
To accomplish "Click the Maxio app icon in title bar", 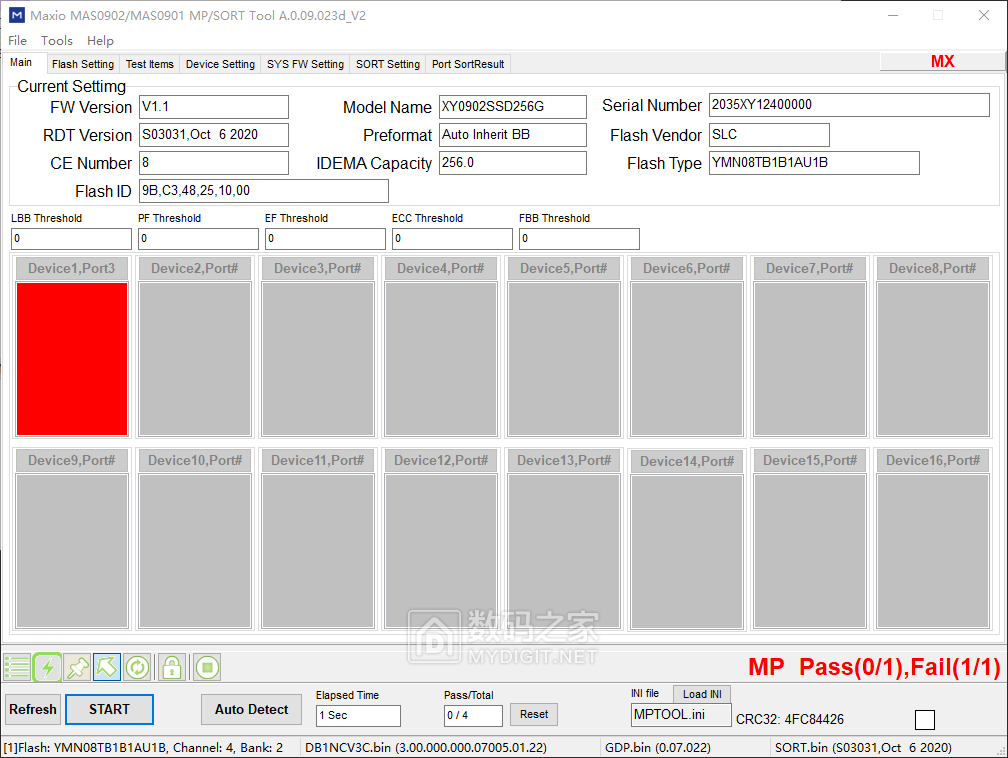I will click(17, 15).
